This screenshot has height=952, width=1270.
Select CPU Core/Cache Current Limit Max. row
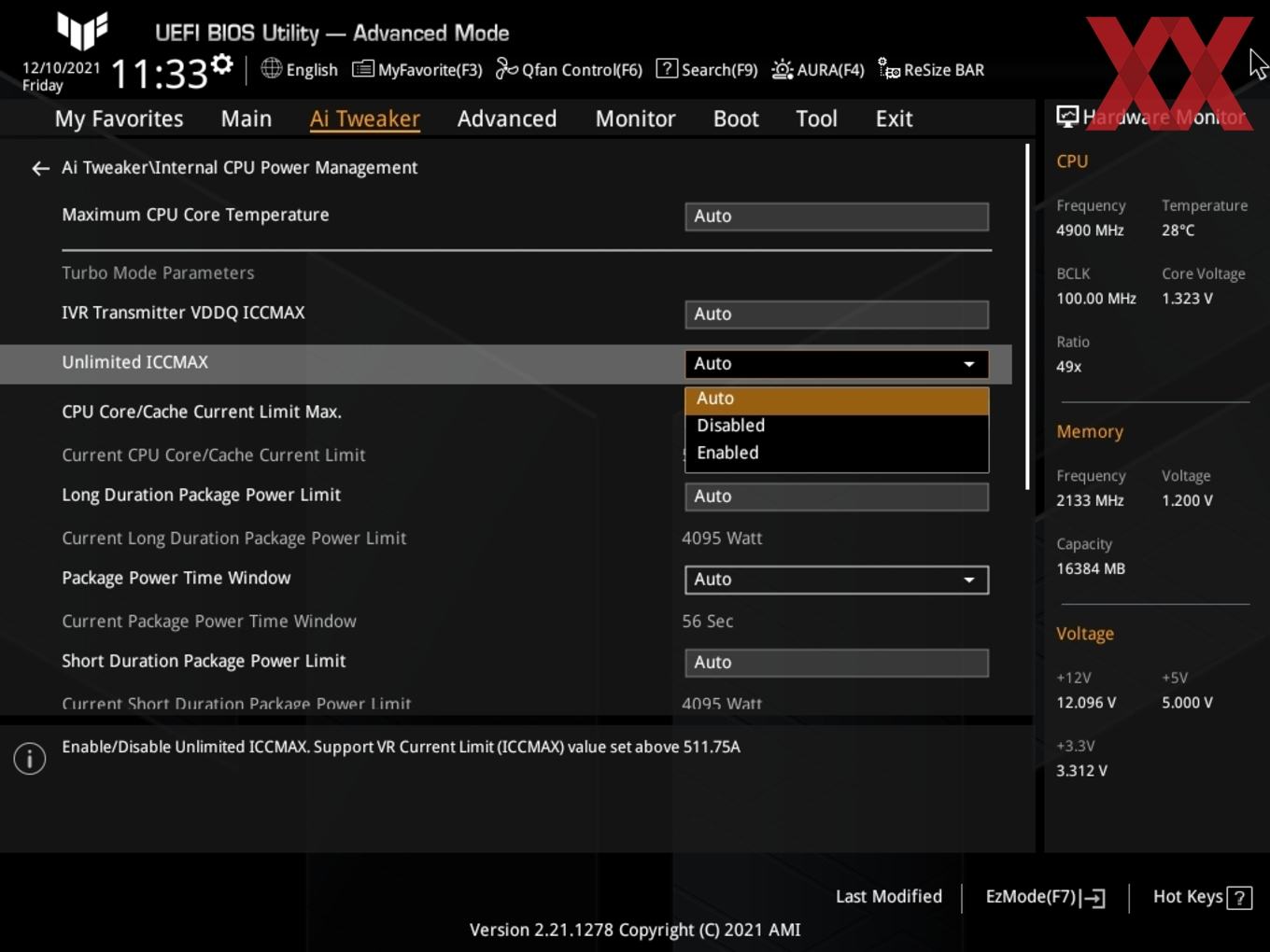[202, 412]
